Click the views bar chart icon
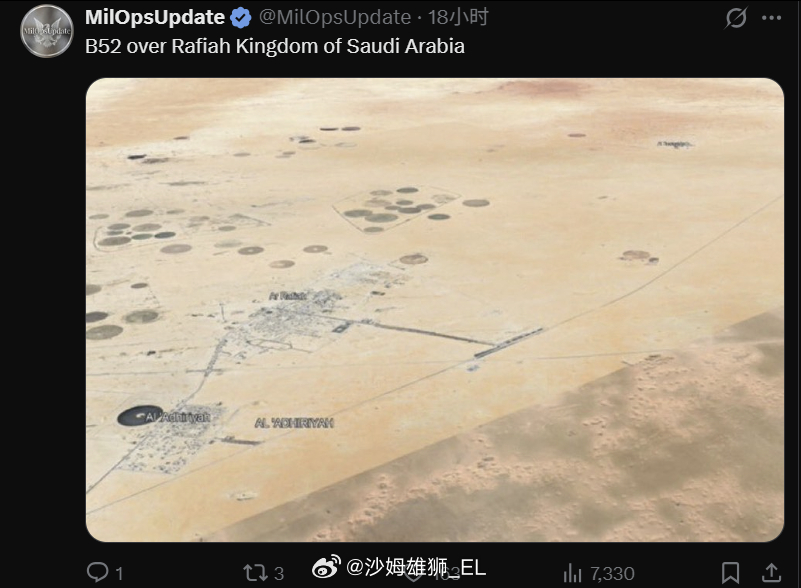 [573, 573]
